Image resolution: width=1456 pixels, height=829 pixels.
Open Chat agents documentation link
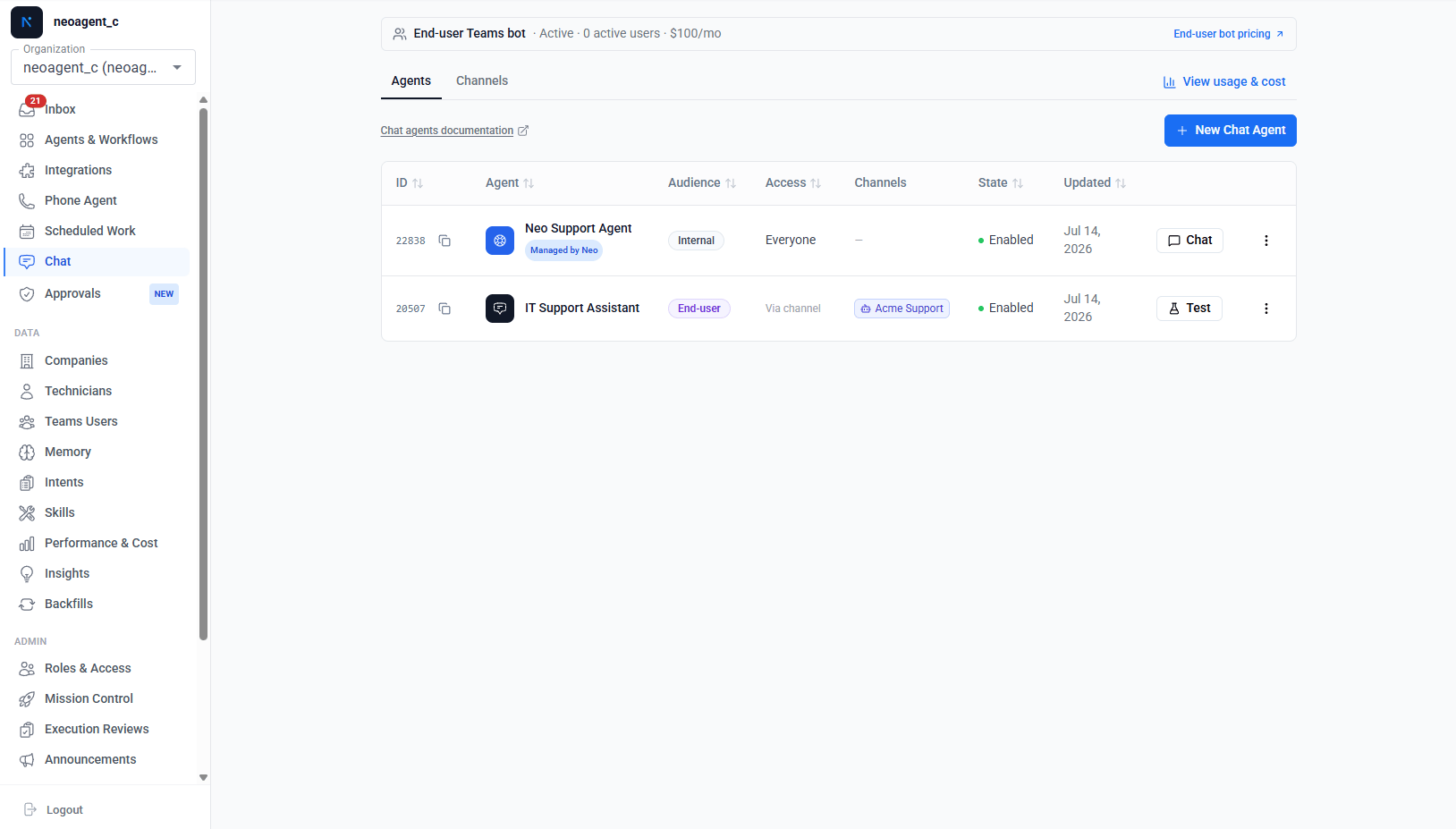(454, 131)
